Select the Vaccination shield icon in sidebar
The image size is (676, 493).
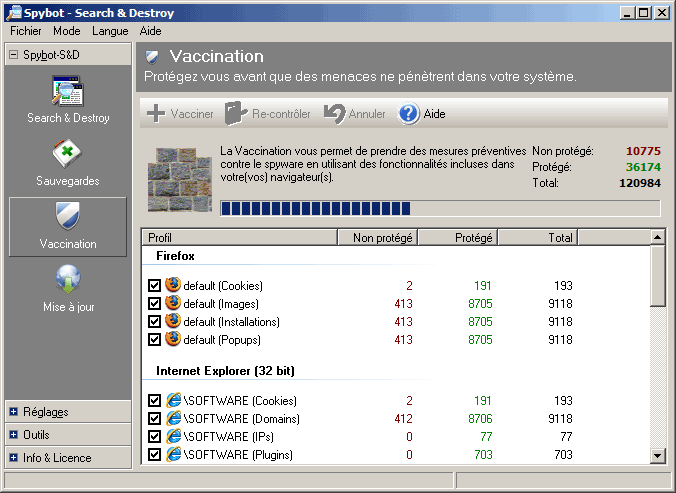coord(68,217)
